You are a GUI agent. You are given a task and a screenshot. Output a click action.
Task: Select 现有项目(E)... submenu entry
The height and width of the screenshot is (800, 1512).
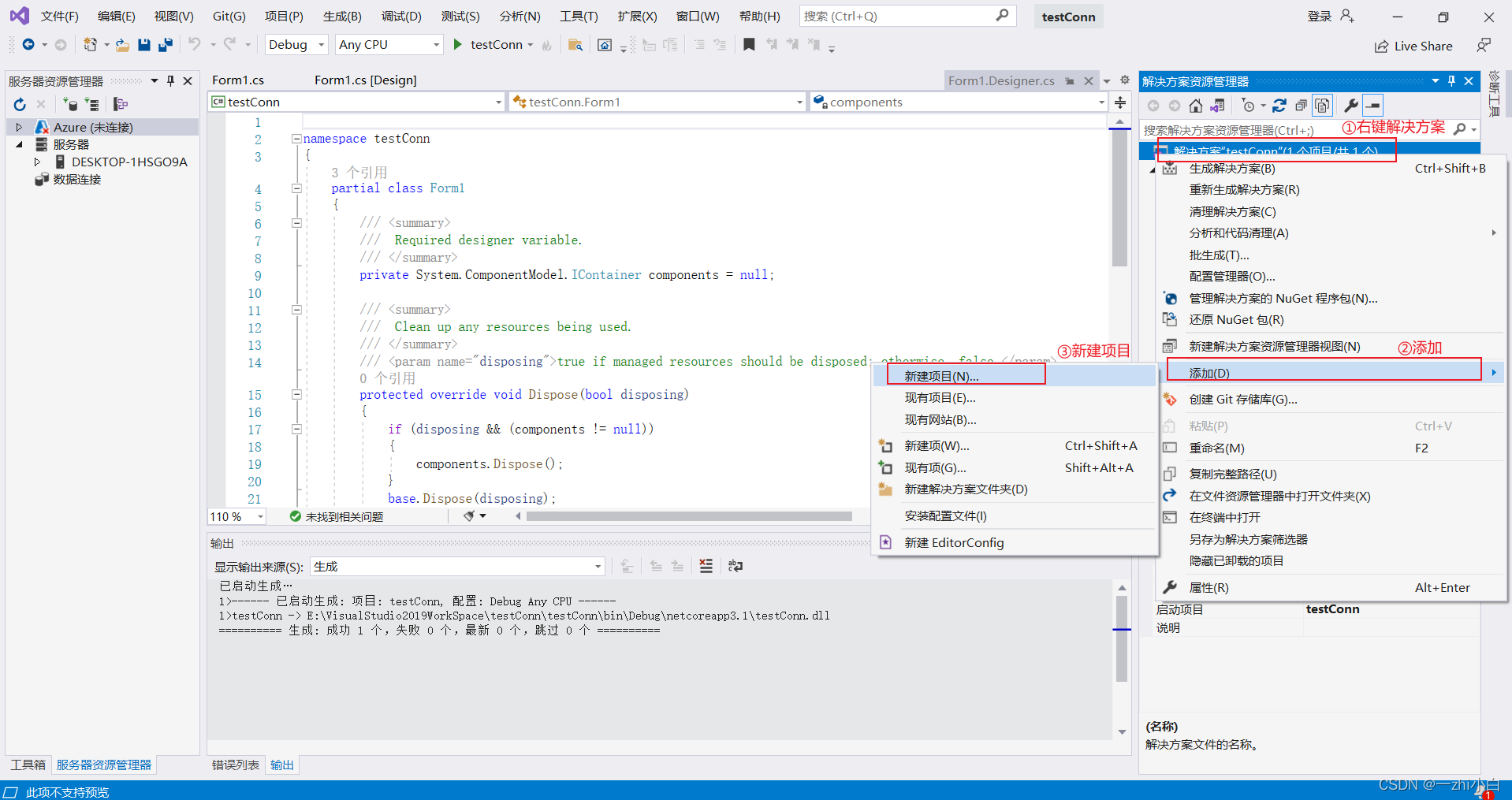pyautogui.click(x=1015, y=398)
